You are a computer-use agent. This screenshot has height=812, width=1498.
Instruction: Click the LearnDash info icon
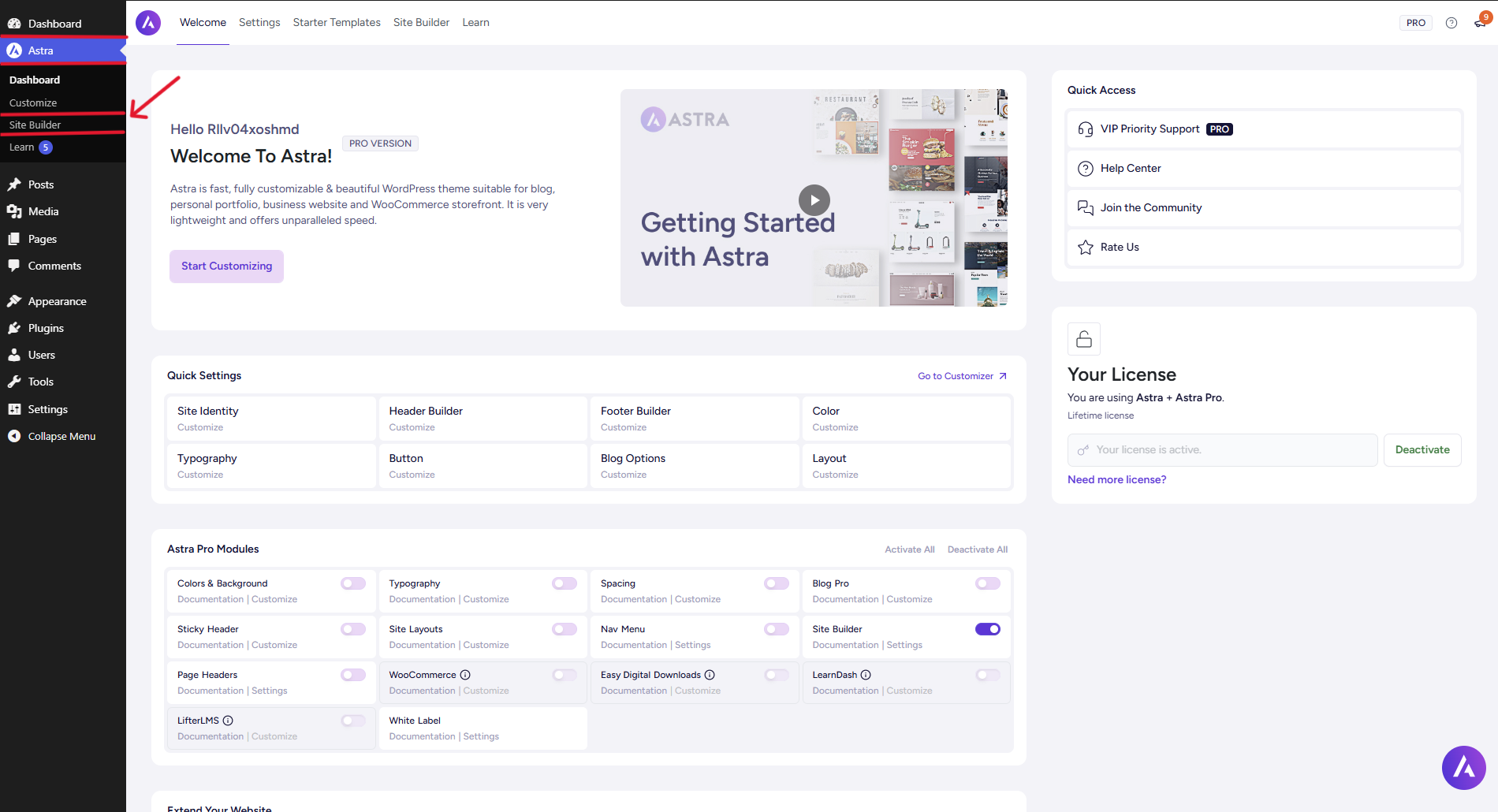(x=866, y=675)
